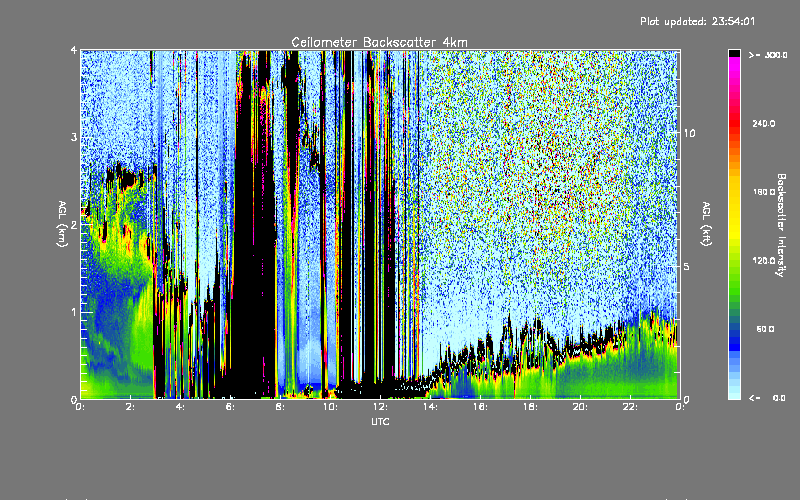The image size is (800, 500).
Task: Click the '10:' tick label on the UTC axis
Action: [x=330, y=407]
